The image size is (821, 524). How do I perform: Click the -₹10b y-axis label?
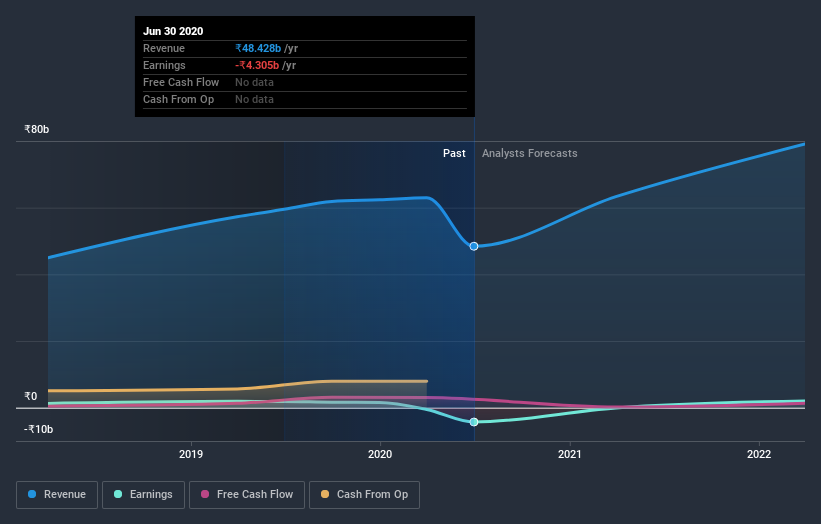39,429
